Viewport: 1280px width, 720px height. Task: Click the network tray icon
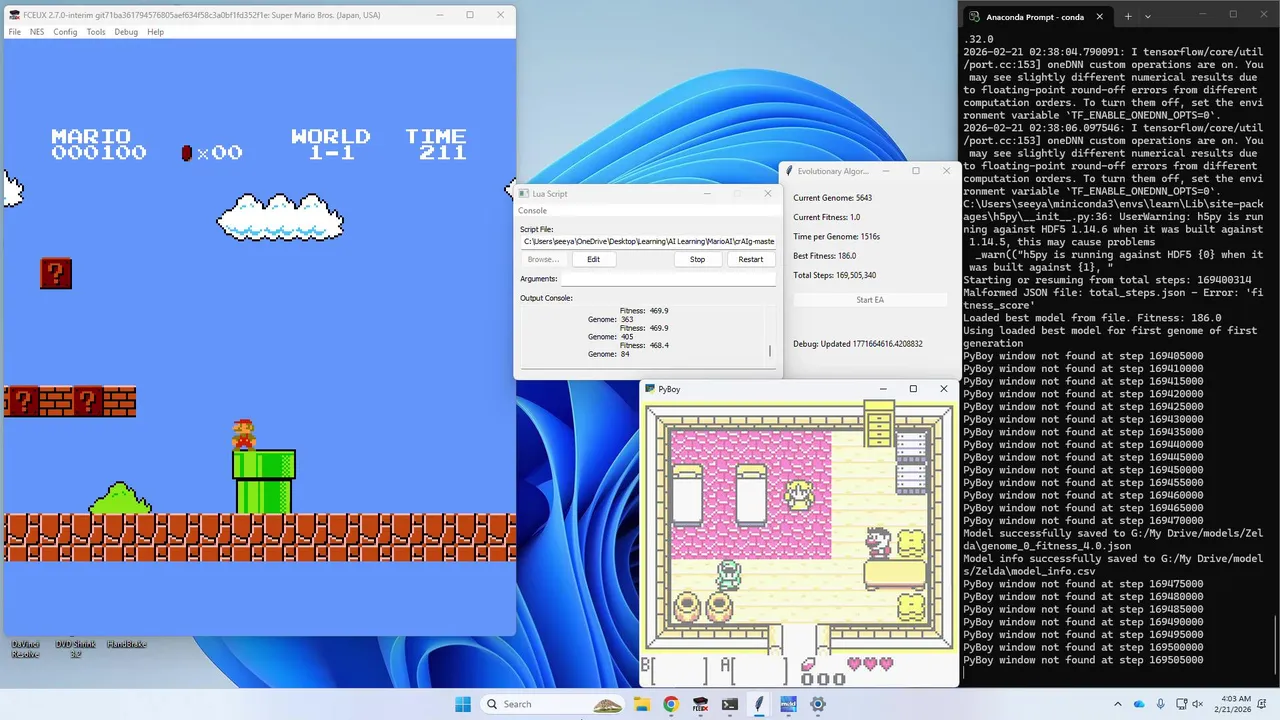1183,704
